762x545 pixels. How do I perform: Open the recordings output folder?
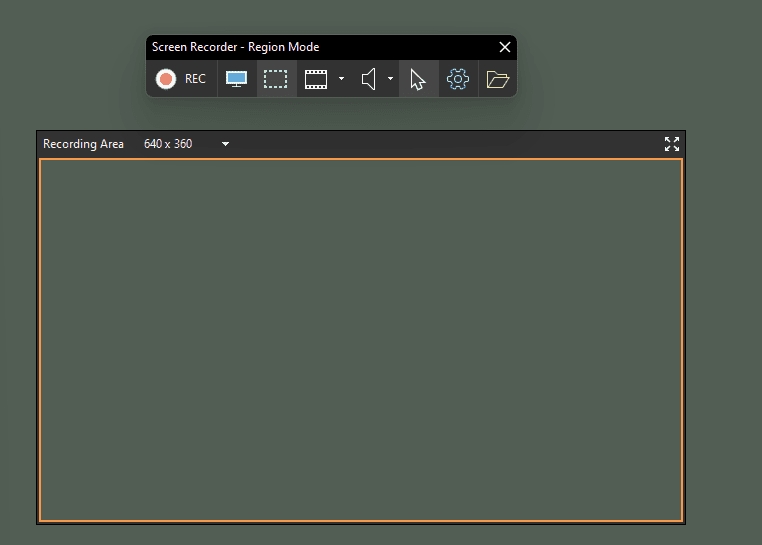tap(497, 79)
